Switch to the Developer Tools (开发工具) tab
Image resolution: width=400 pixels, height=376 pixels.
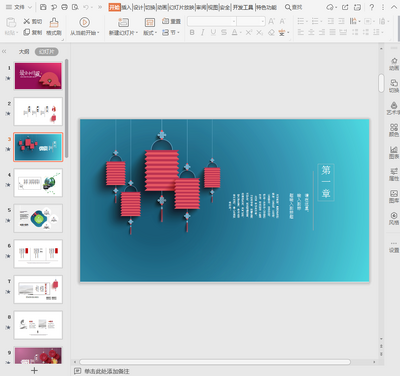click(243, 7)
